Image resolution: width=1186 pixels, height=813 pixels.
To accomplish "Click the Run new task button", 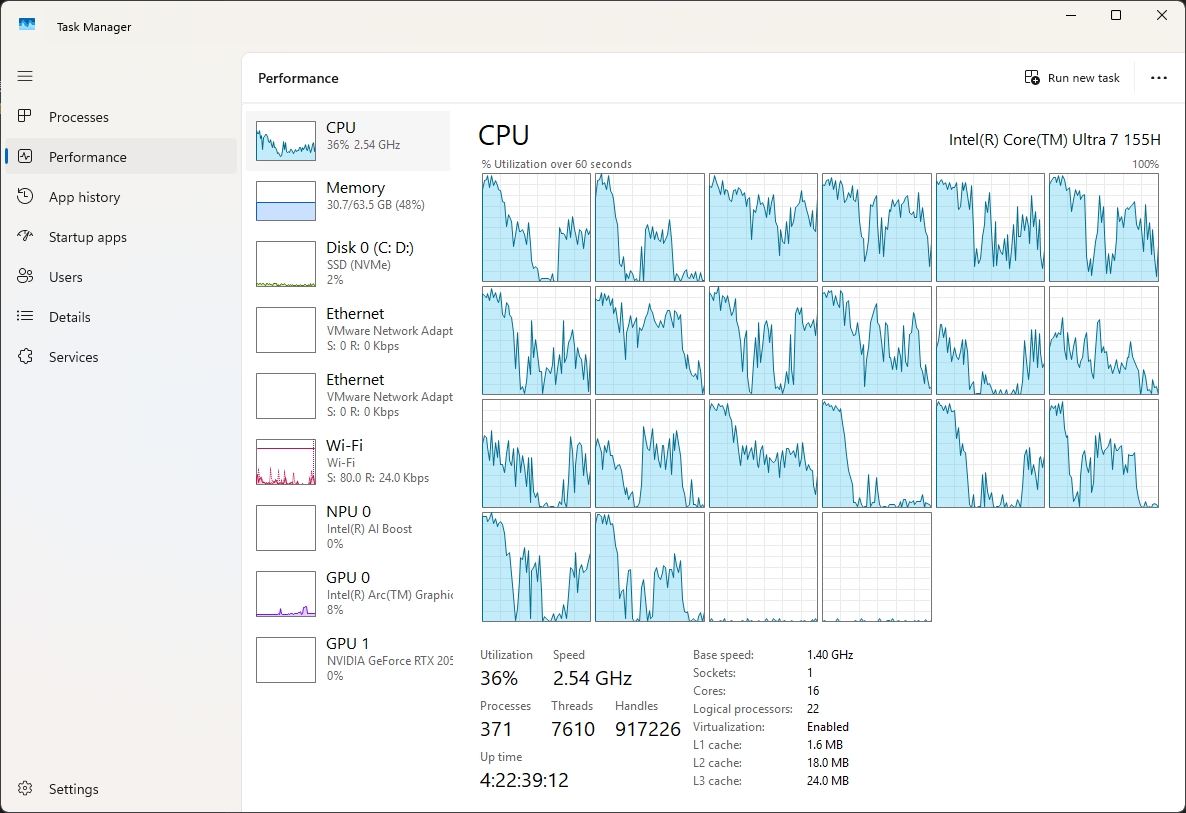I will (x=1072, y=78).
